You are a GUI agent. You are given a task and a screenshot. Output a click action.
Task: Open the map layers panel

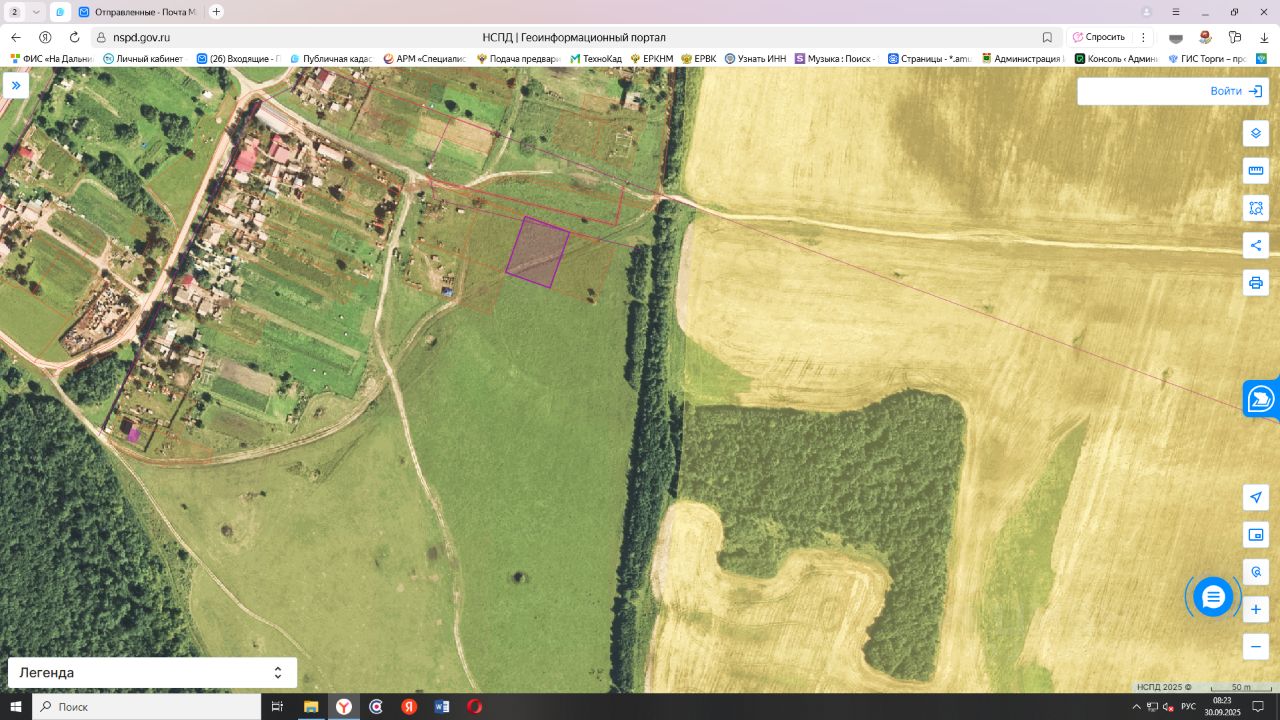pos(1256,133)
